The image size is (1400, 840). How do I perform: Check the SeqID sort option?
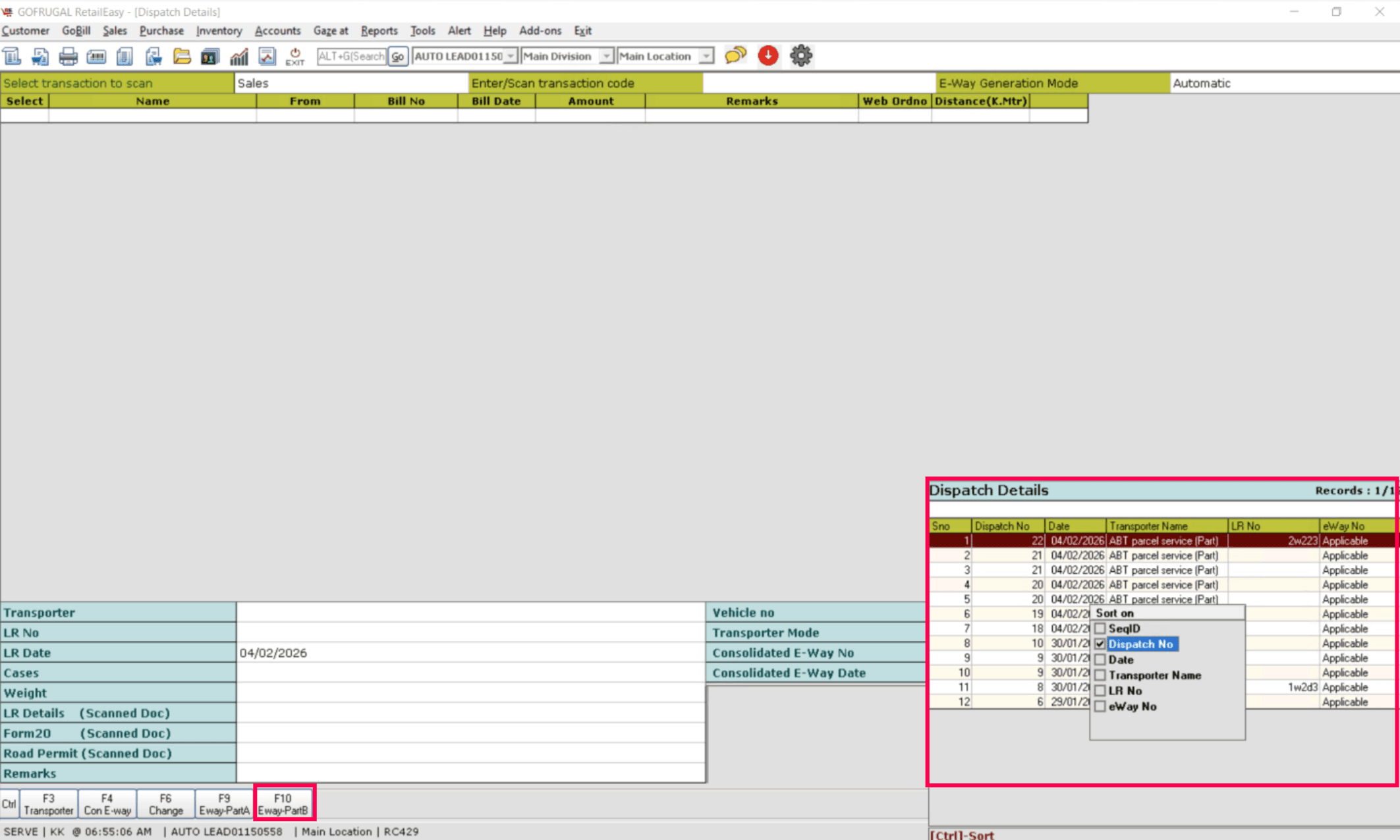coord(1100,629)
